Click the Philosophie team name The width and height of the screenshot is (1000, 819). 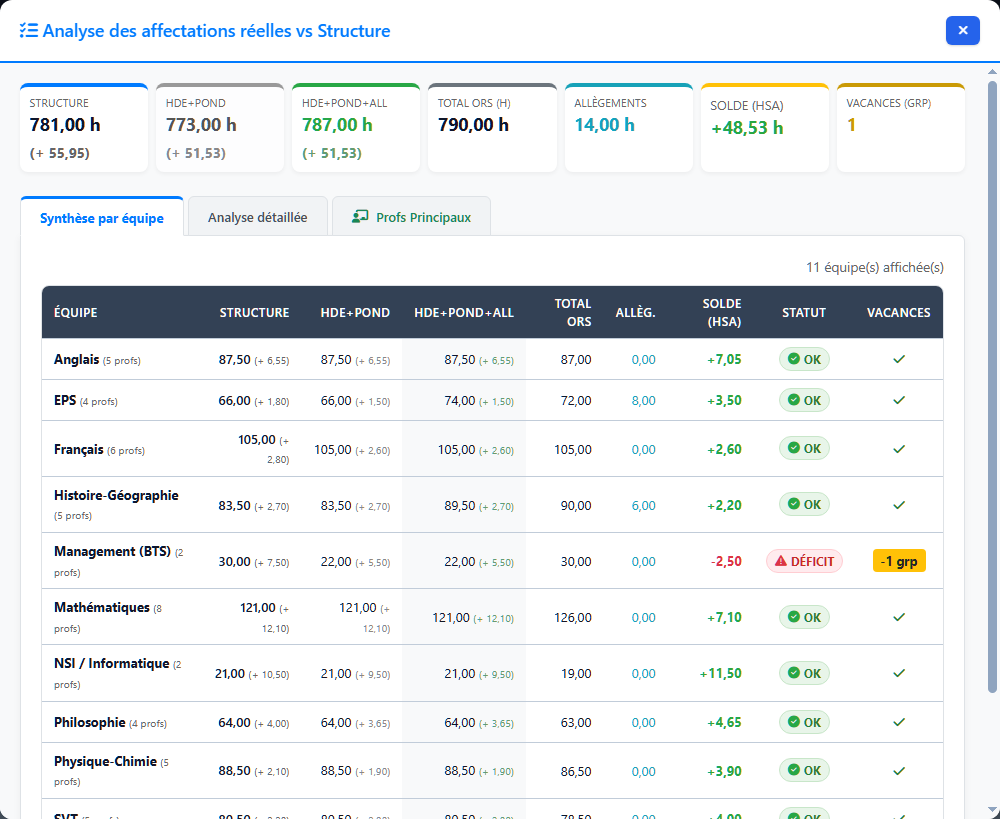tap(89, 722)
